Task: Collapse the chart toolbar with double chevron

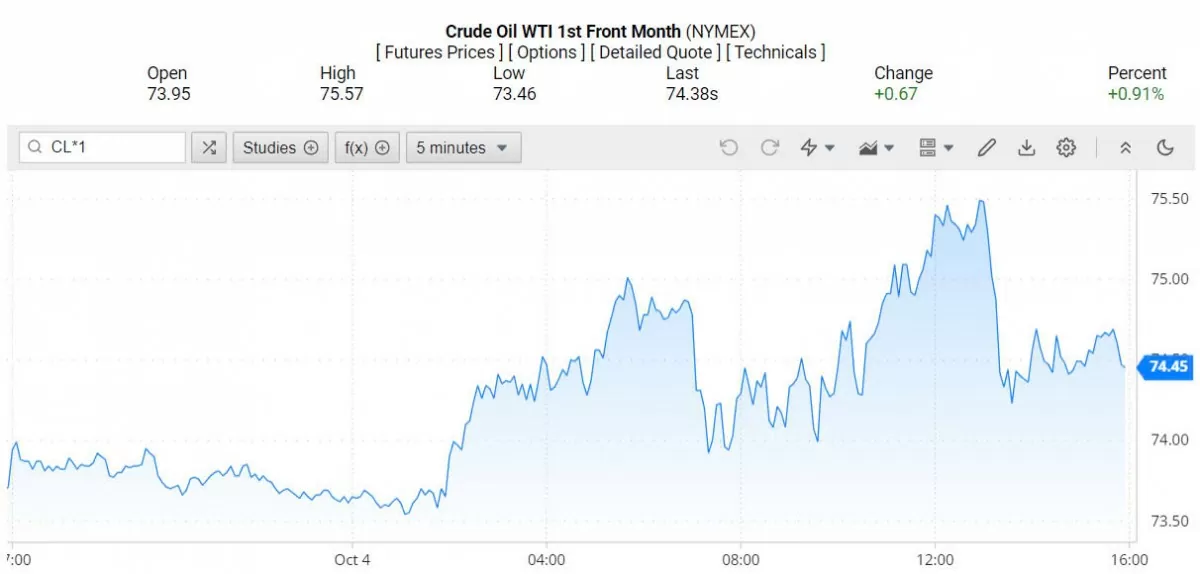Action: [x=1125, y=148]
